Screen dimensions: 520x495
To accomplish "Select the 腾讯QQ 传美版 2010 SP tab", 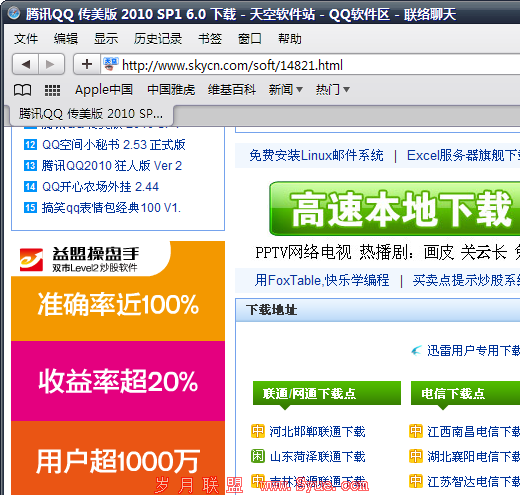I will [x=91, y=114].
